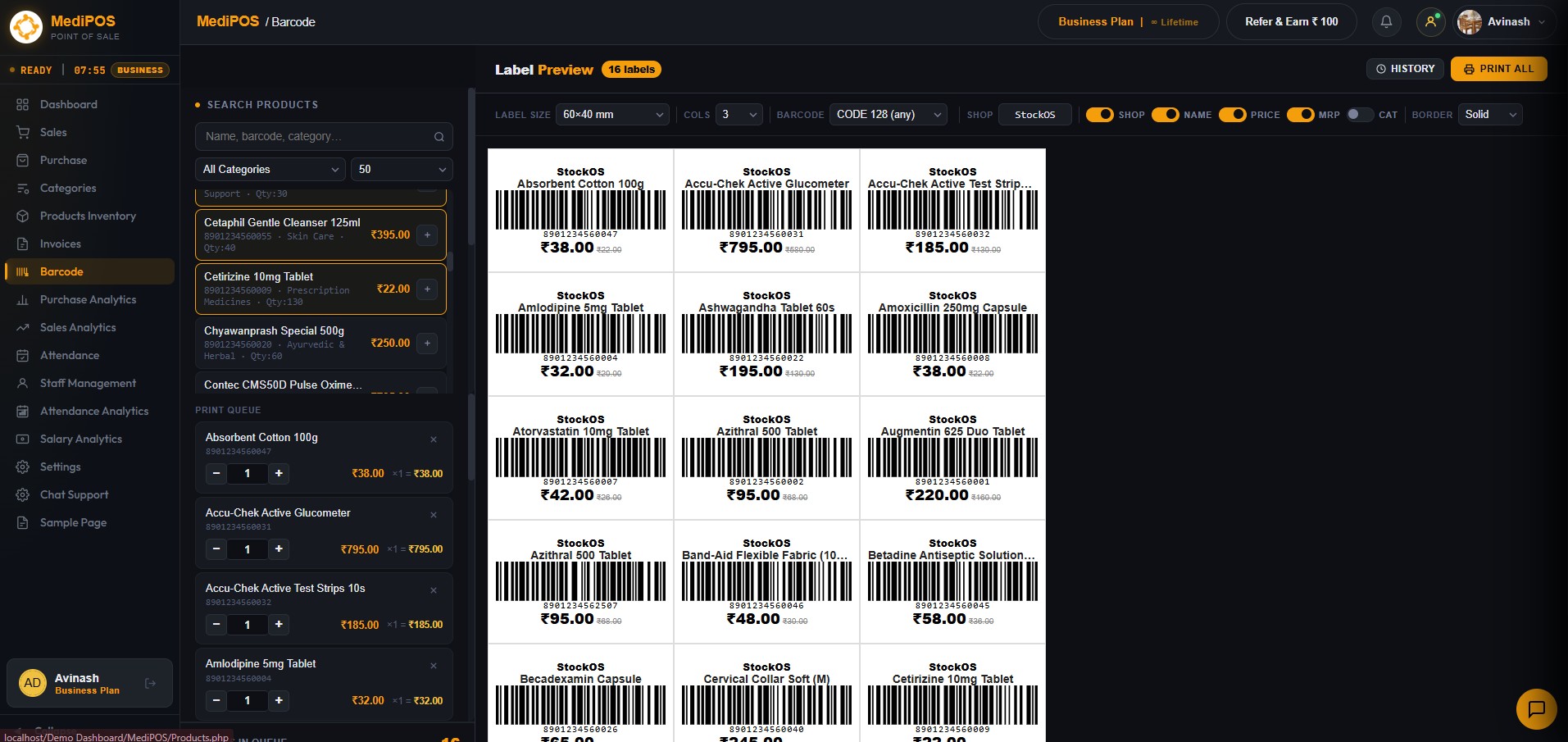Decrease Accu-Chek Active Glucometer quantity
This screenshot has height=742, width=1568.
[x=216, y=549]
